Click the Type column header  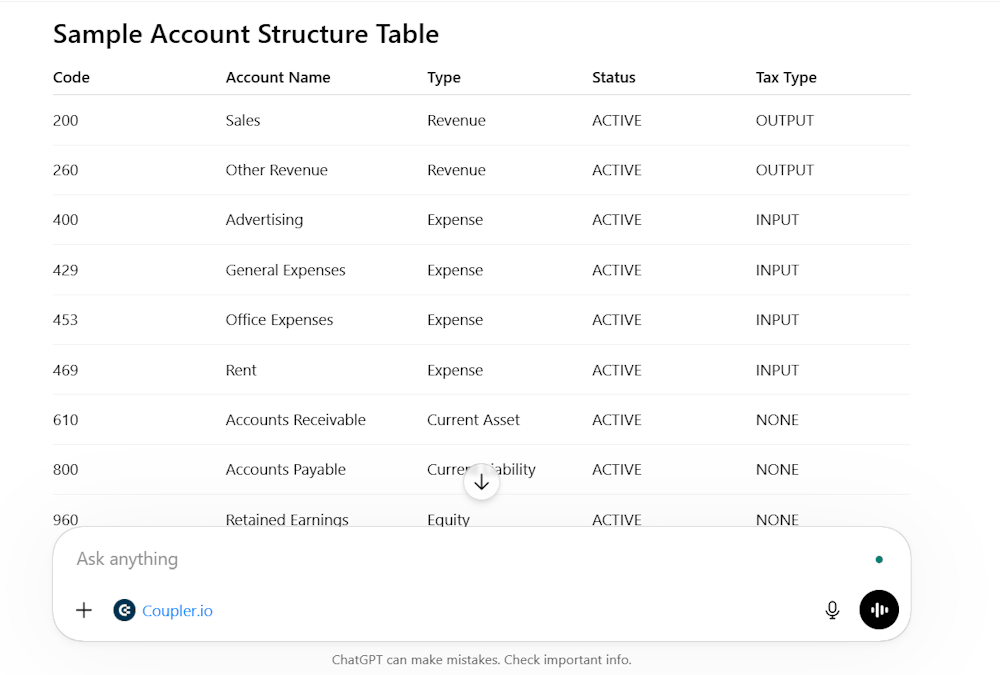(x=444, y=78)
